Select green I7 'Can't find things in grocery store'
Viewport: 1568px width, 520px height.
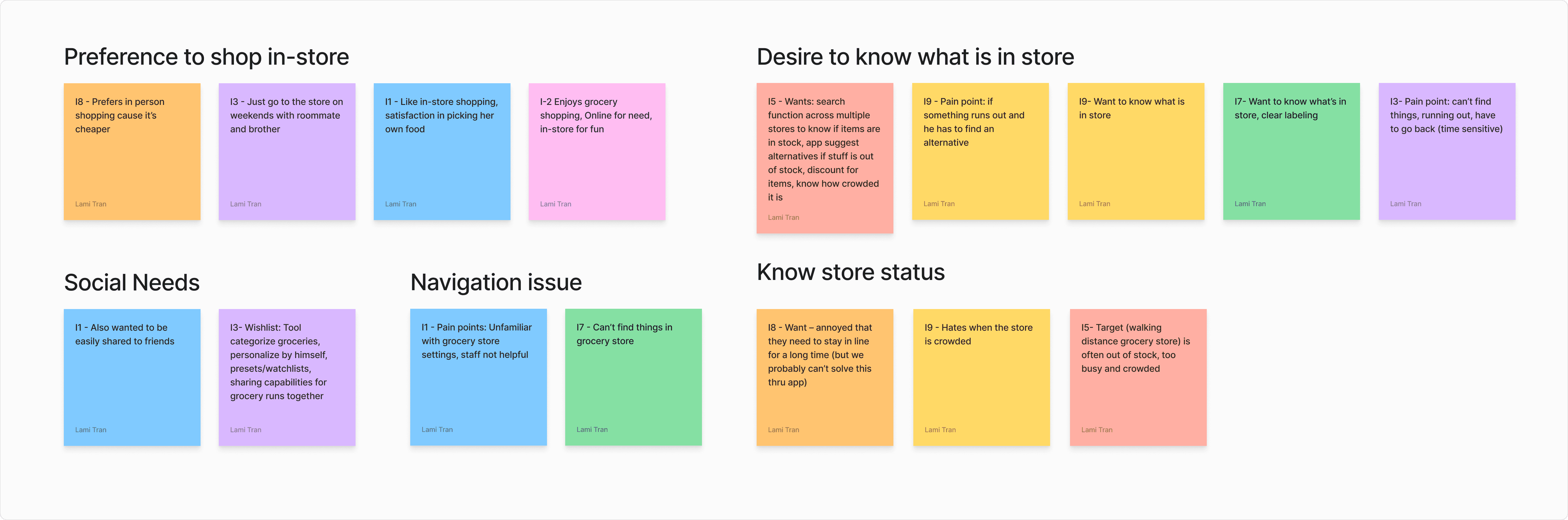pos(633,377)
